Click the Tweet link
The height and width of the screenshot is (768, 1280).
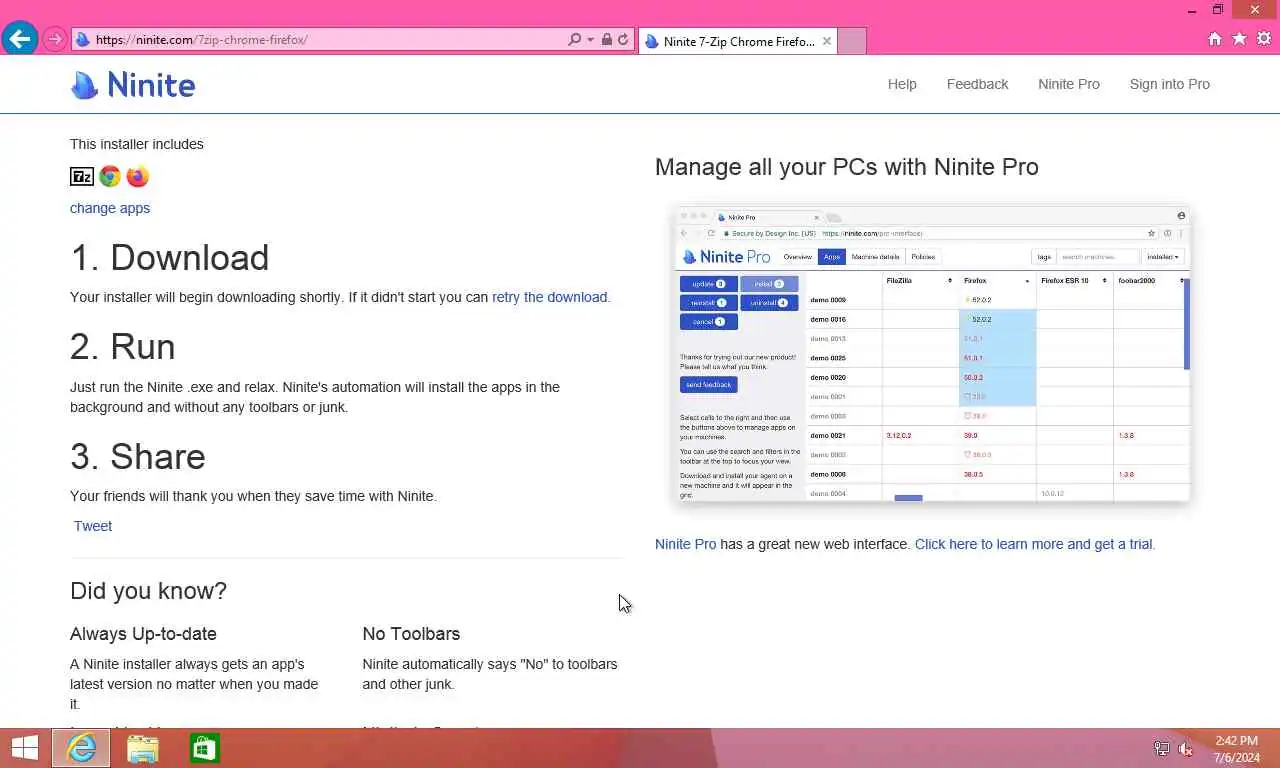click(x=93, y=526)
